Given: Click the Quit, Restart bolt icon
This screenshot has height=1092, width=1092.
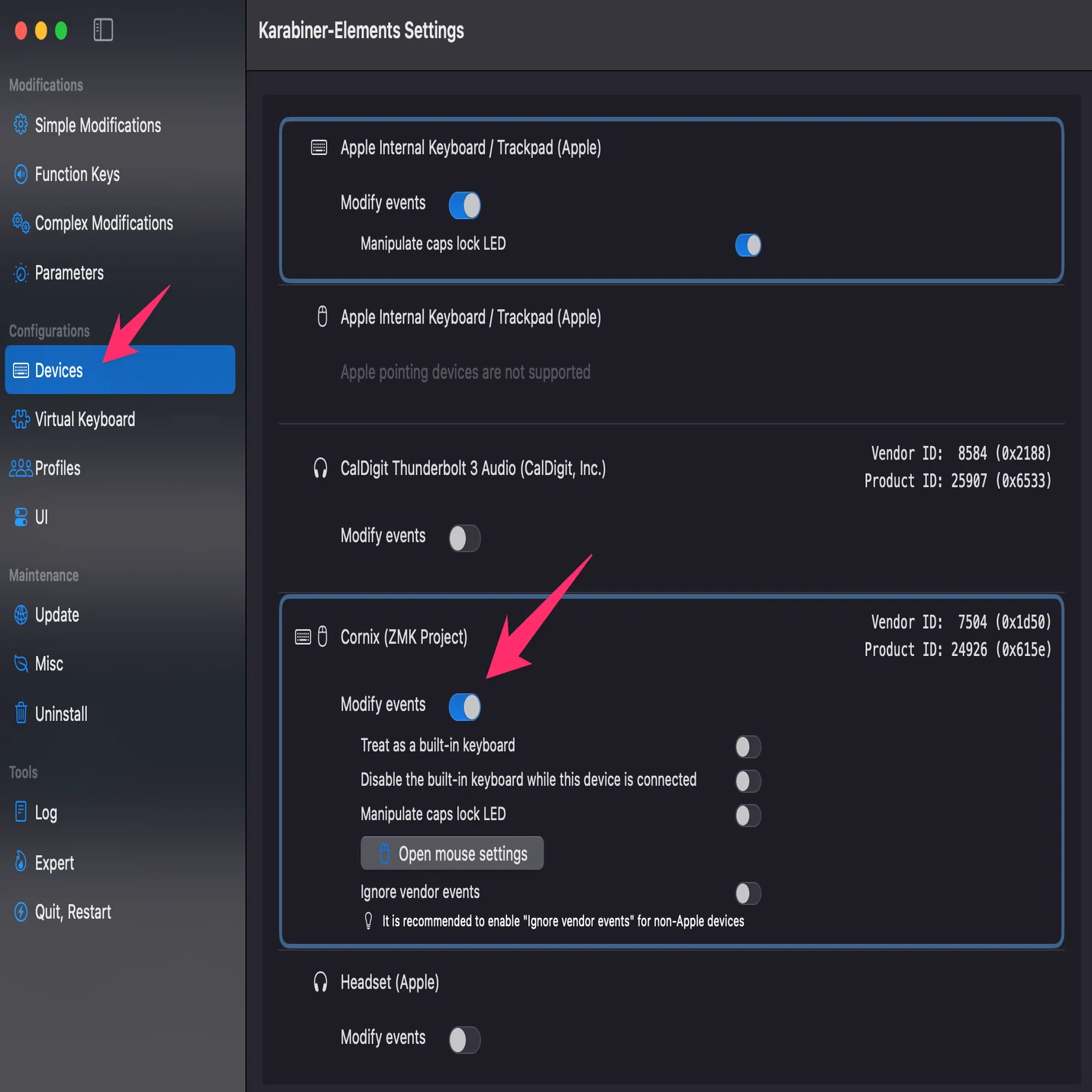Looking at the screenshot, I should 21,912.
